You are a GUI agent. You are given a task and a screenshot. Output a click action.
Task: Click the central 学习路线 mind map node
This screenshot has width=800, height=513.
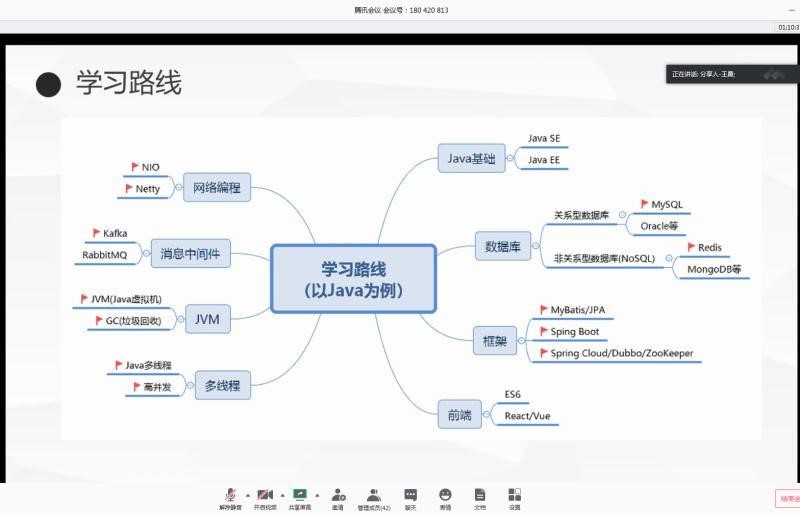point(353,280)
